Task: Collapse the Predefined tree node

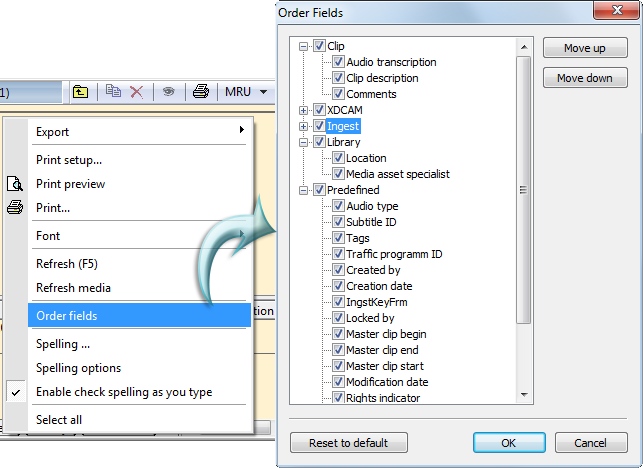Action: (303, 190)
